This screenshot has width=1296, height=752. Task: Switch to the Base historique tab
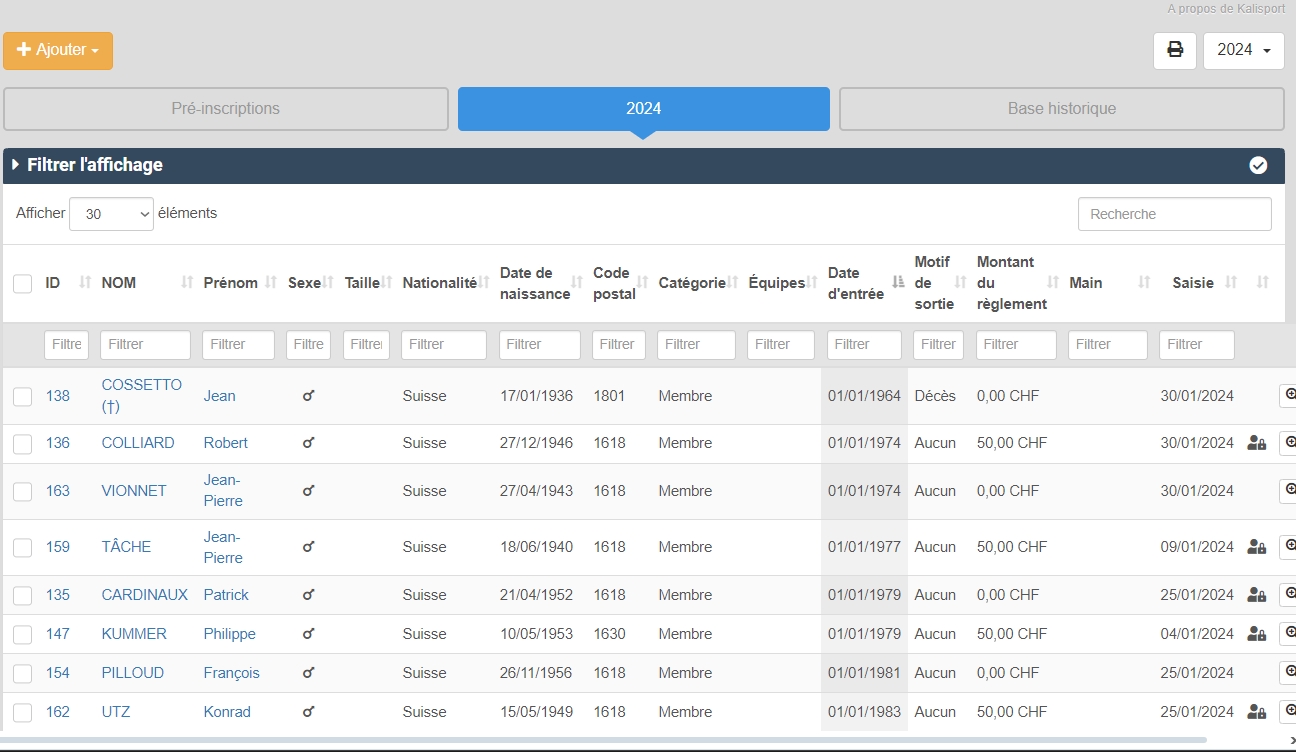1061,109
